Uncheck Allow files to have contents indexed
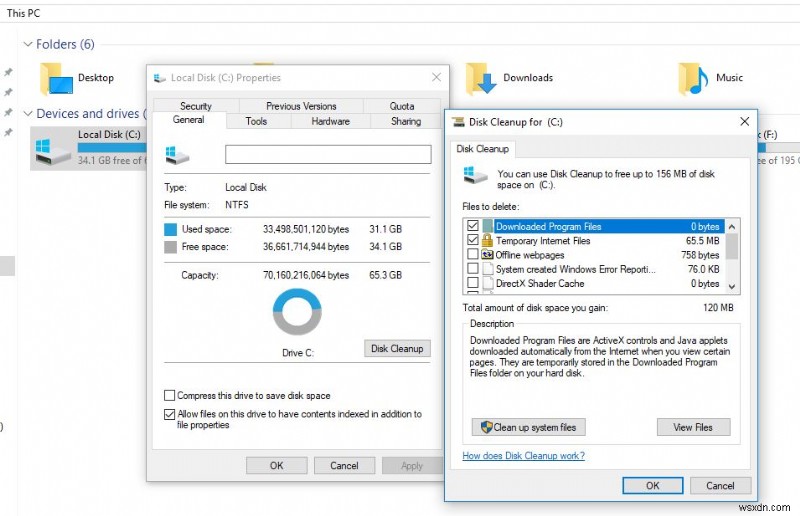This screenshot has height=516, width=800. point(169,414)
